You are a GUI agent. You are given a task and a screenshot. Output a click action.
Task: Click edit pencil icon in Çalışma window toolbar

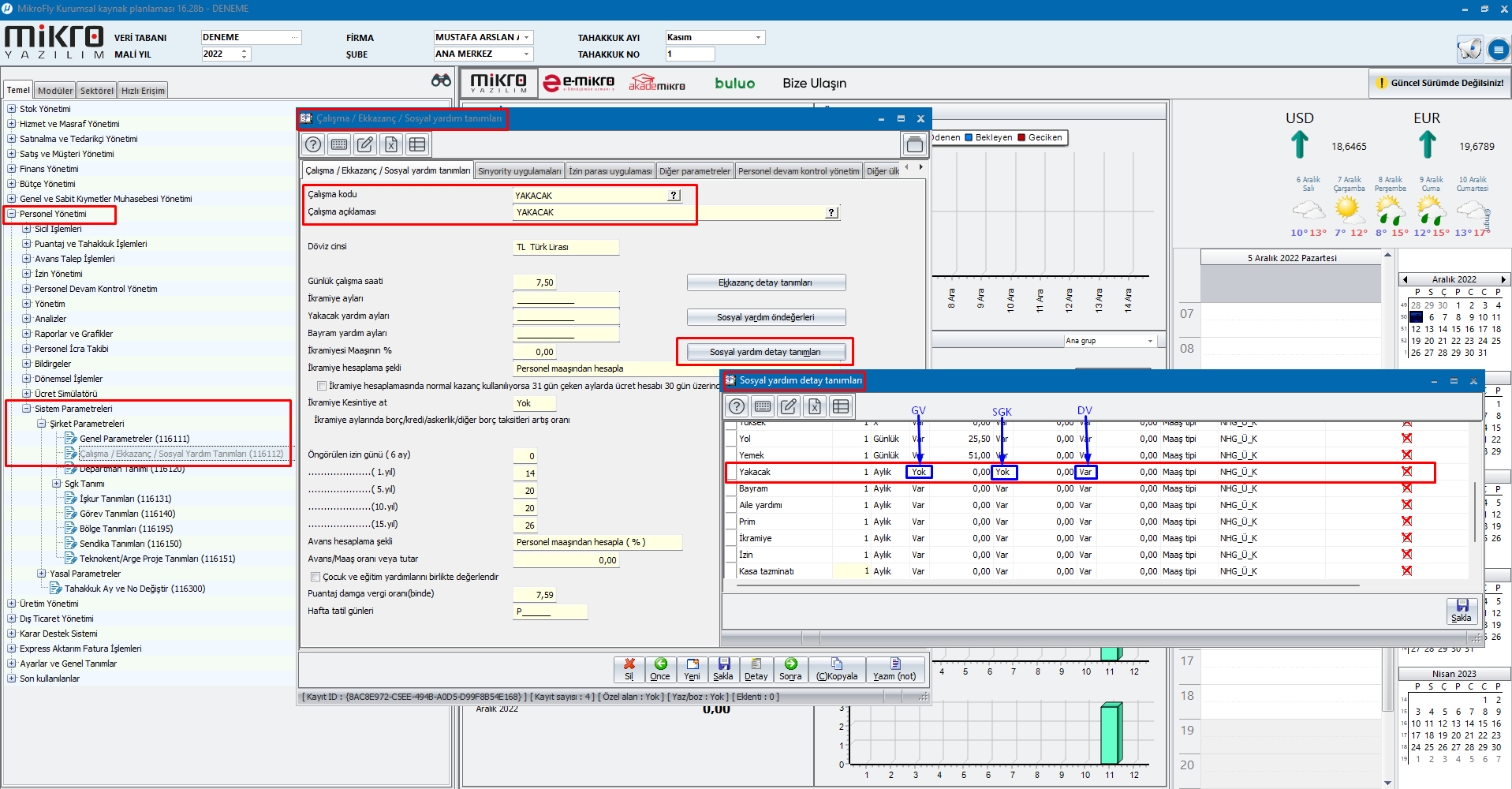coord(365,144)
